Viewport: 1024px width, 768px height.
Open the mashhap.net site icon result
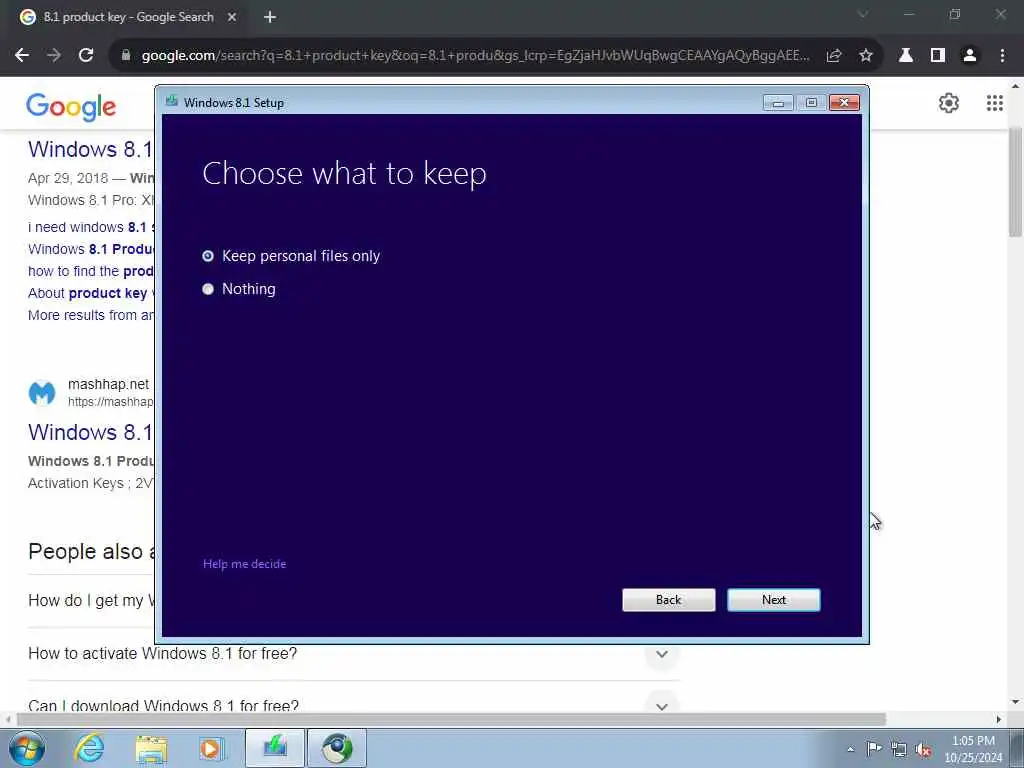(42, 392)
